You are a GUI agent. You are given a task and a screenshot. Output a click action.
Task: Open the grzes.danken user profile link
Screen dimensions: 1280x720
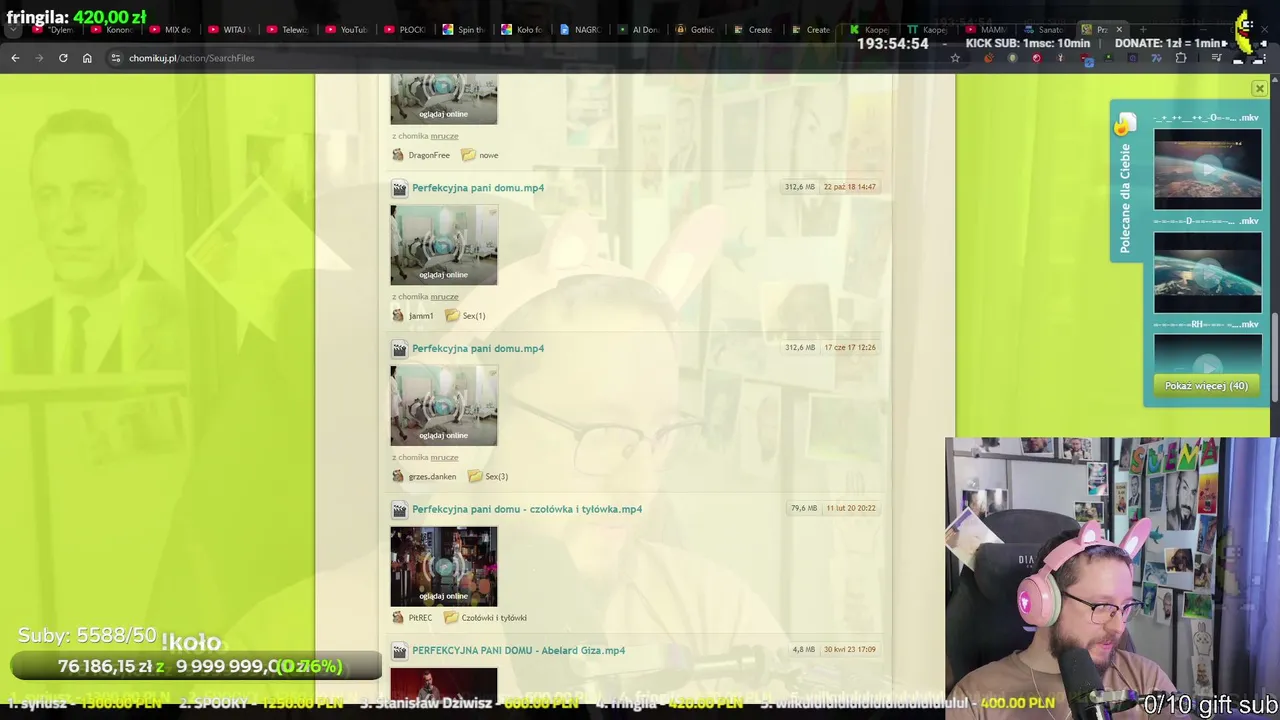click(x=432, y=477)
